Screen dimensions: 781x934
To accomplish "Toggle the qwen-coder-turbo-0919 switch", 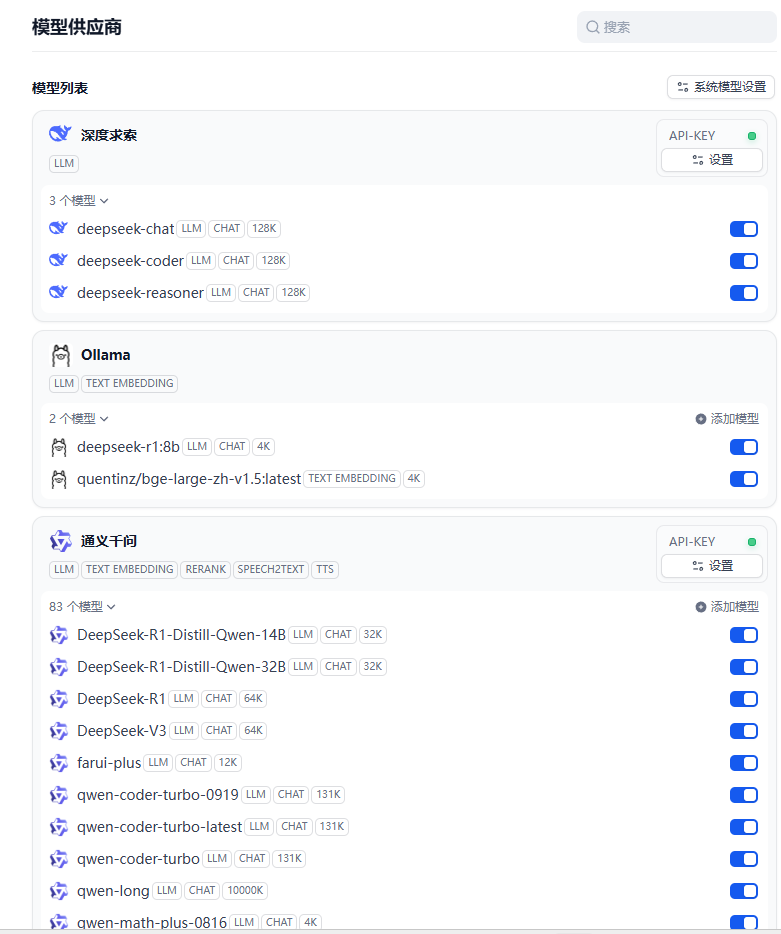I will pos(743,795).
